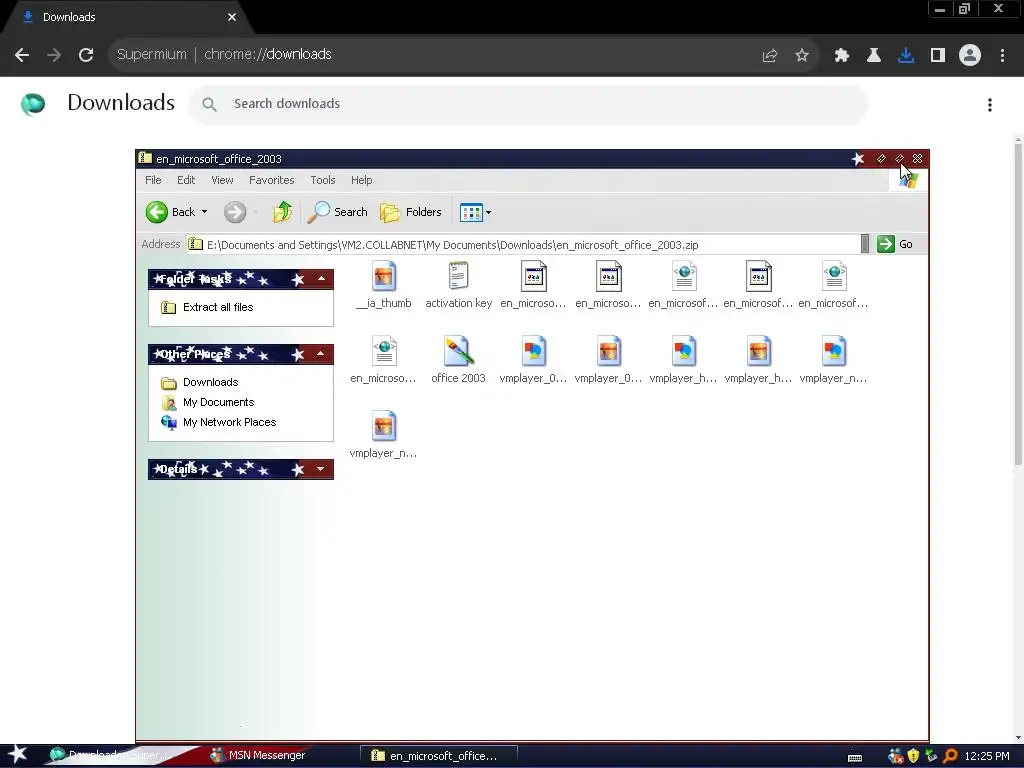Click the Go button beside address bar
1024x768 pixels.
896,244
